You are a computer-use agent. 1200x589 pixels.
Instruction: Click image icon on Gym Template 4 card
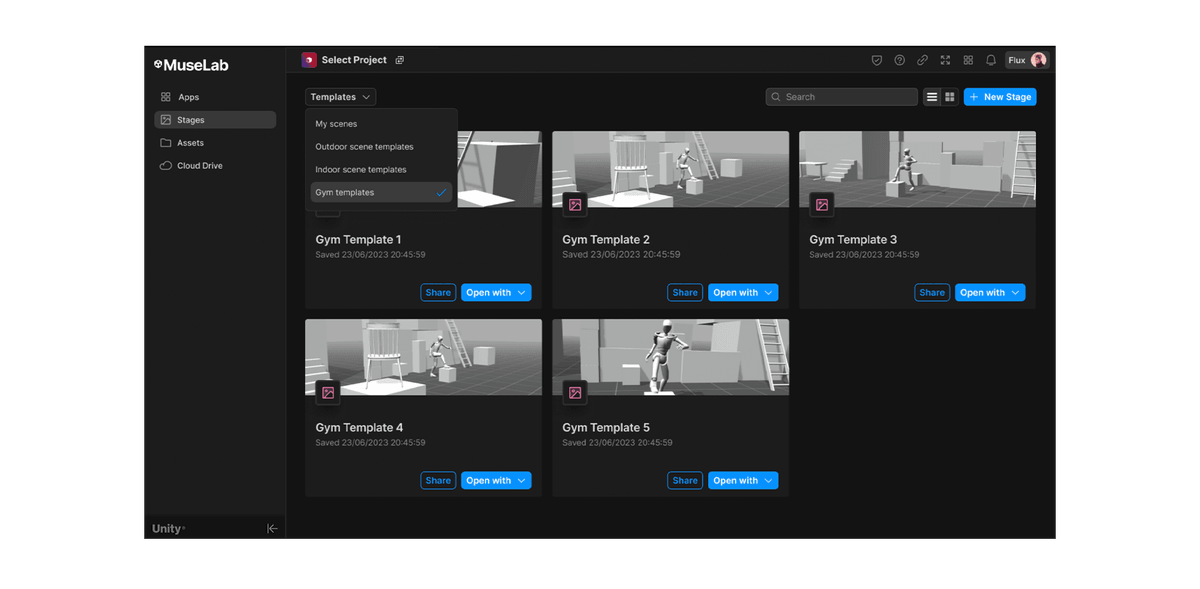click(328, 393)
